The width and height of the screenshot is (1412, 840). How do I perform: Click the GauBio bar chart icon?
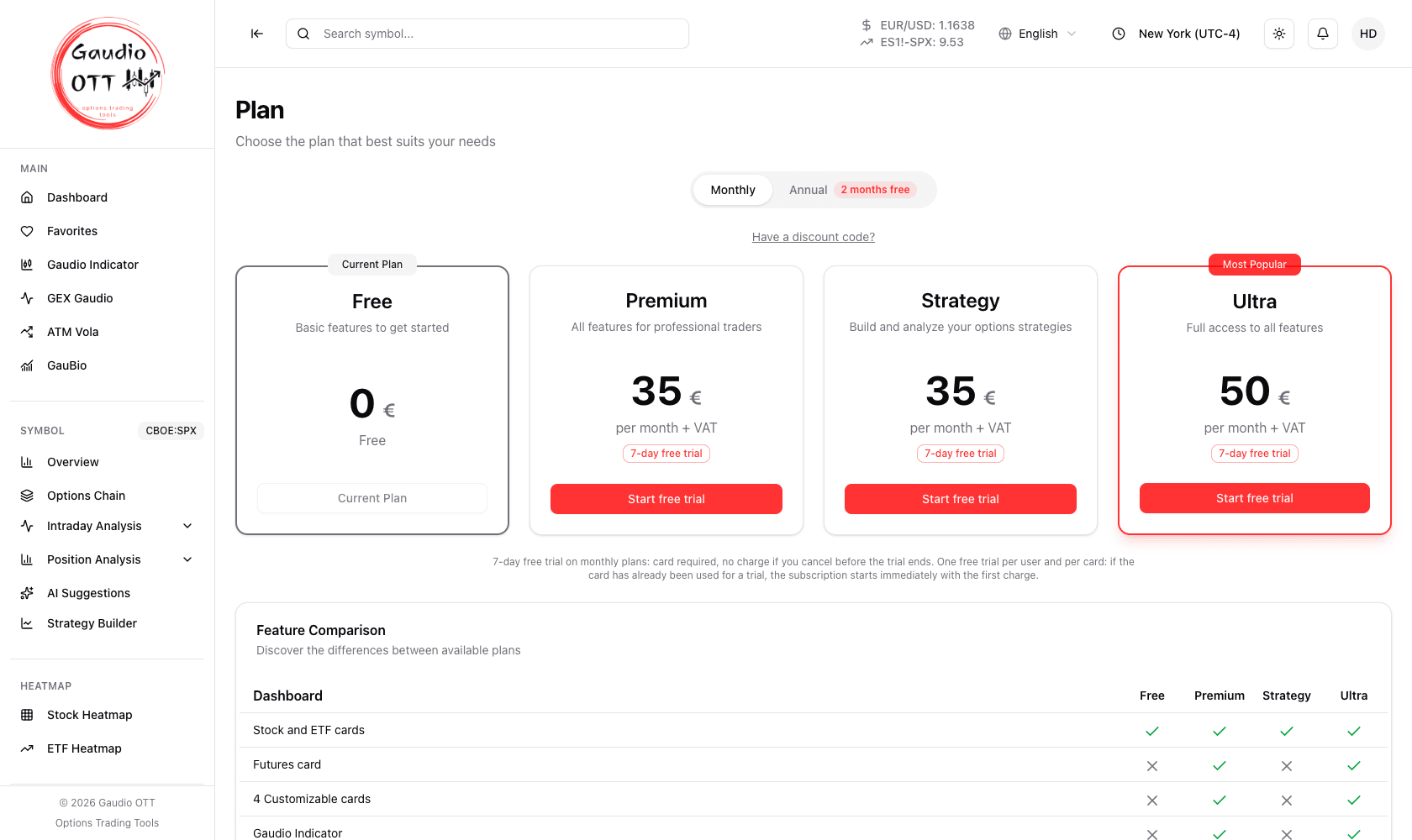pyautogui.click(x=27, y=365)
